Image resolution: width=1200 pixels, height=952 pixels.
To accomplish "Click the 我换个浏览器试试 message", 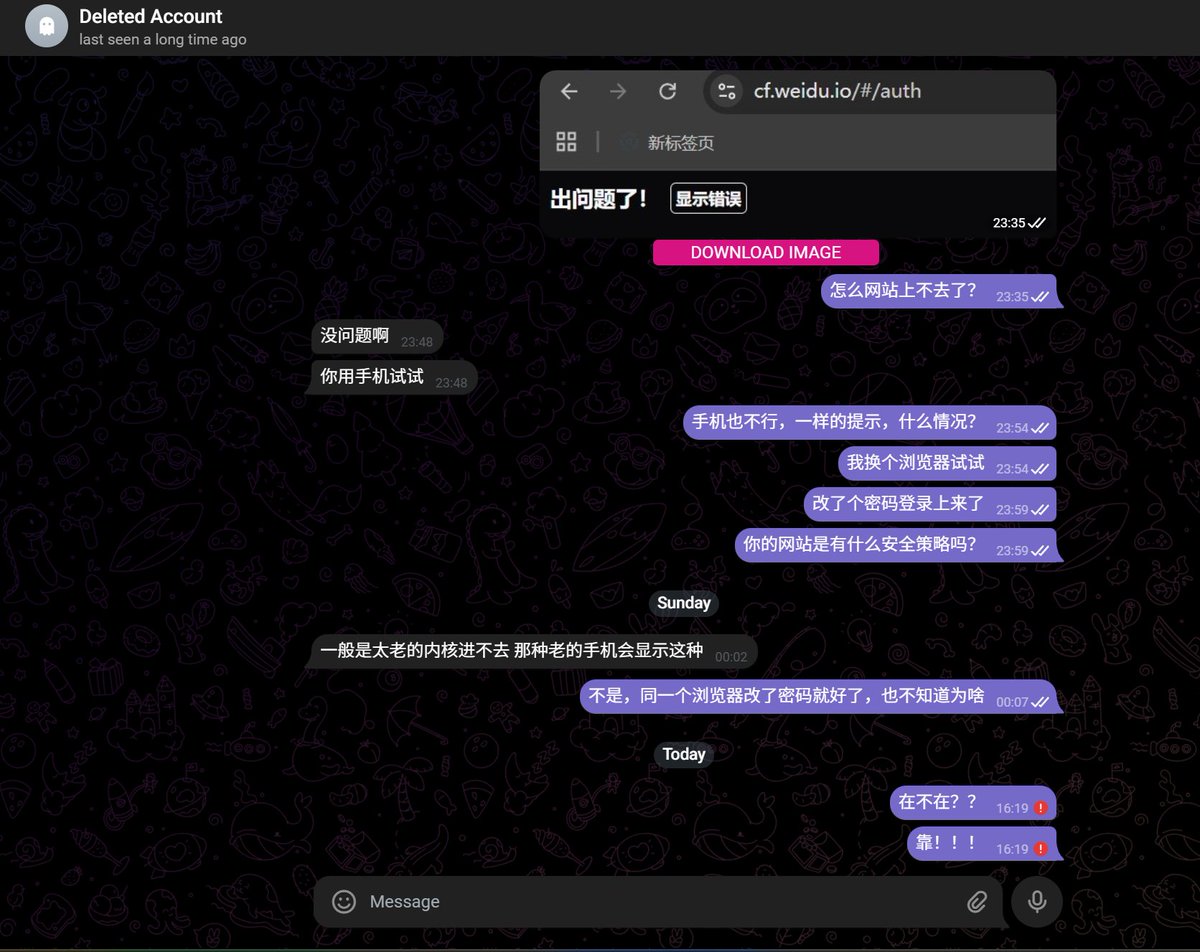I will [947, 464].
